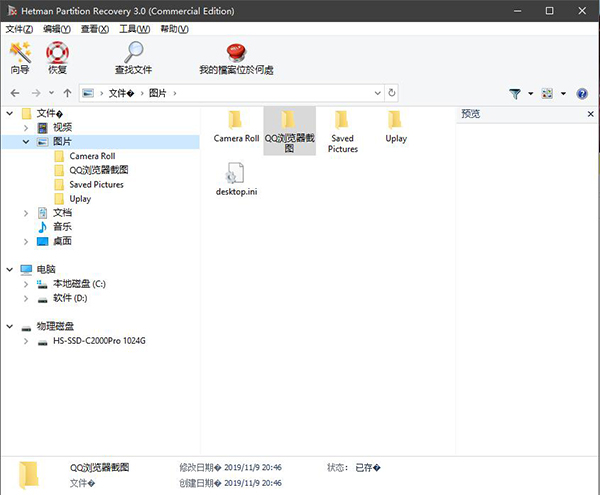Select QQ浏览器截图 in the tree
Image resolution: width=600 pixels, height=495 pixels.
(99, 170)
